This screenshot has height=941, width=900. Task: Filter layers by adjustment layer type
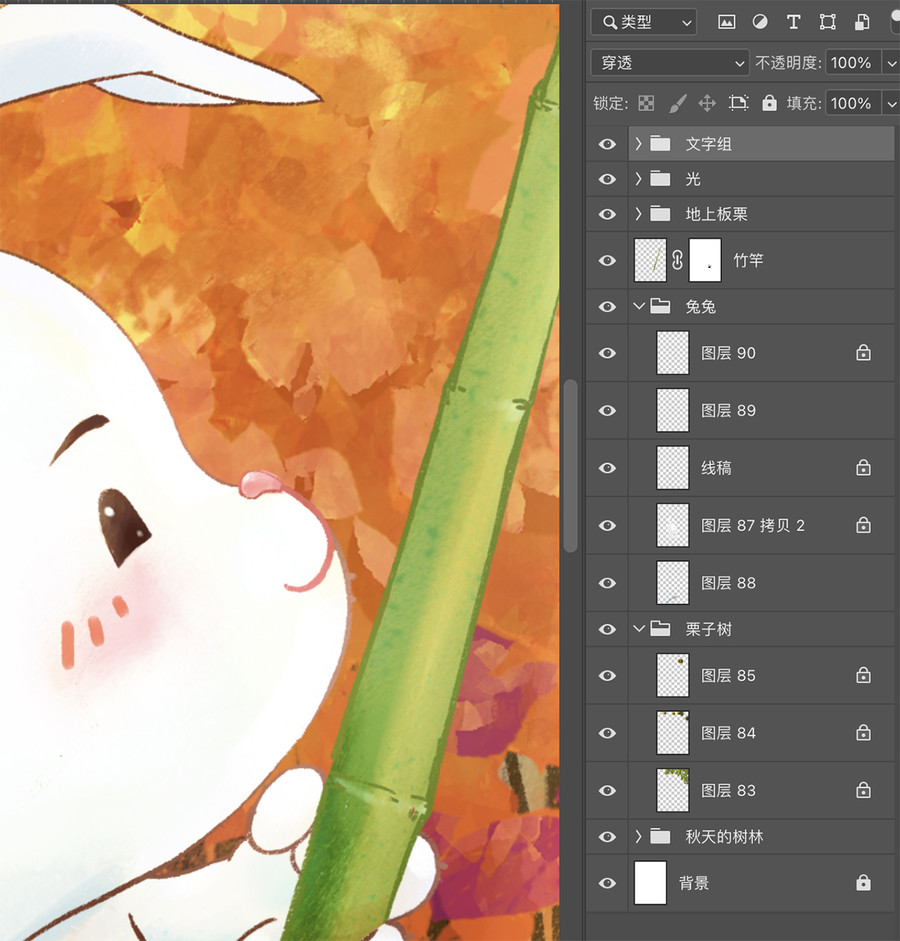point(760,22)
